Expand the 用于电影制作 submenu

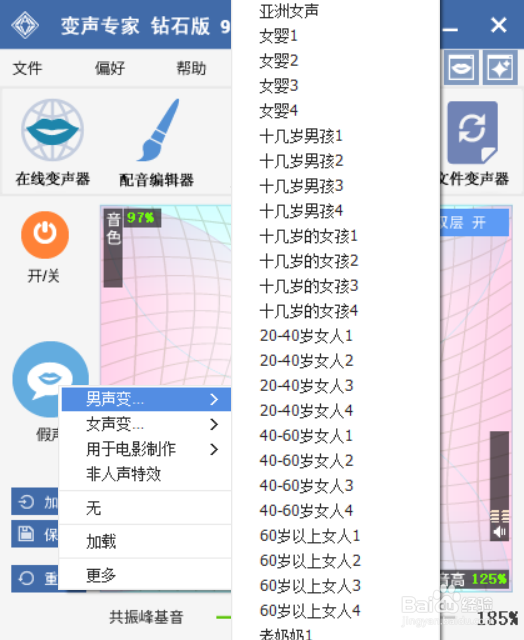146,449
